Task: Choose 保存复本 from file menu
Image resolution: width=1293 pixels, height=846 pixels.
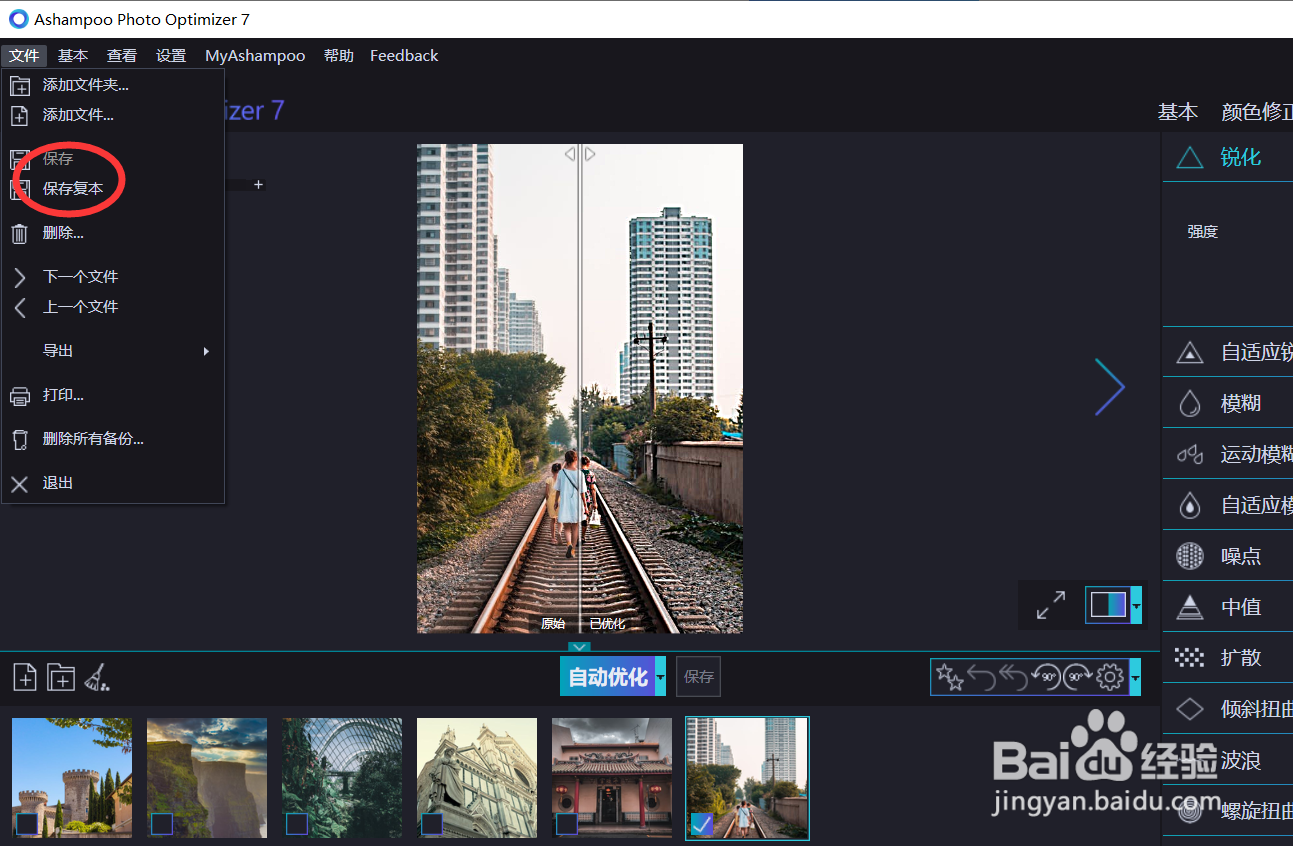Action: 113,188
